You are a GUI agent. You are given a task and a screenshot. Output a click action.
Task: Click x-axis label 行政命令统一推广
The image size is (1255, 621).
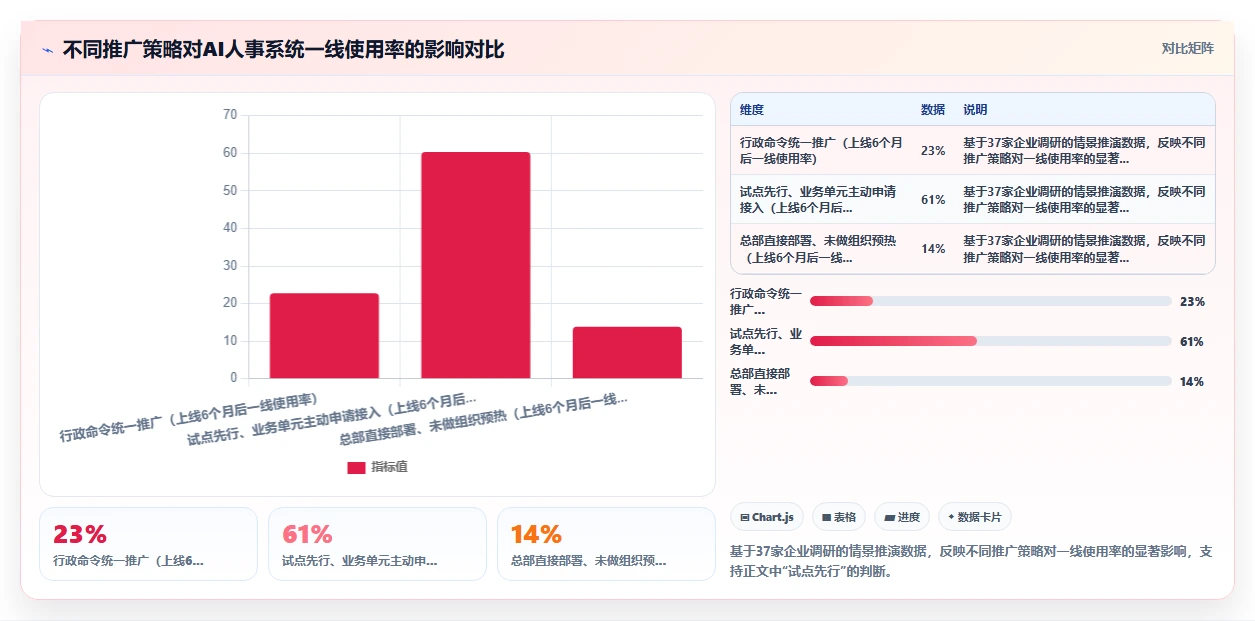189,417
